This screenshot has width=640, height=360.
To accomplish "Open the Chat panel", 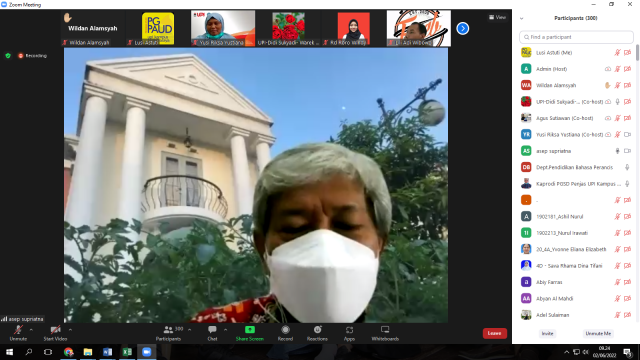I will click(x=212, y=333).
